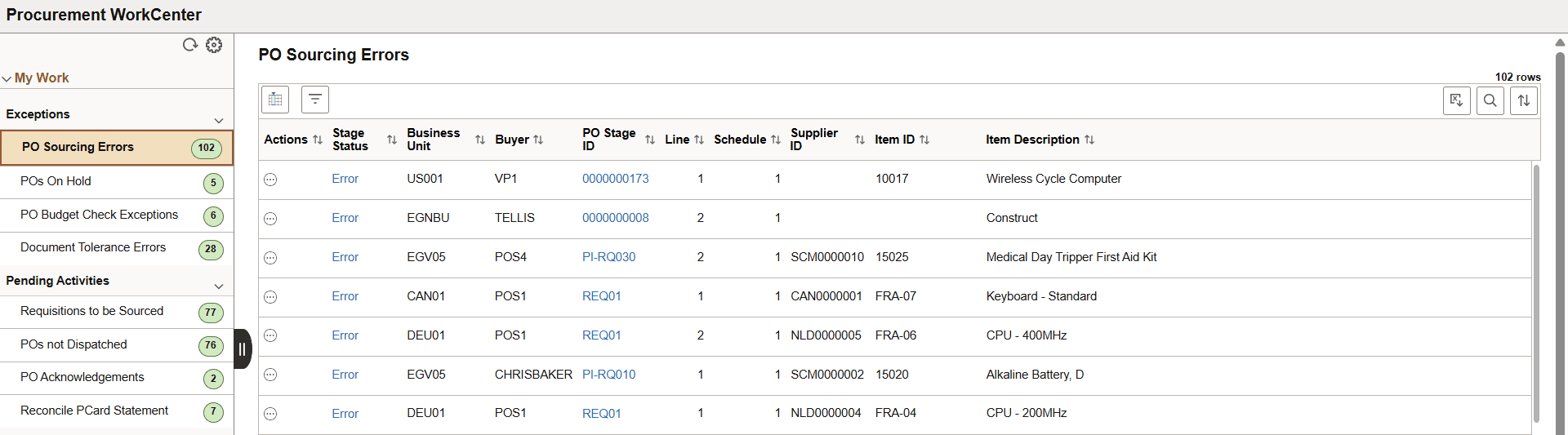Open actions for Alkaline Battery, D row
The width and height of the screenshot is (1568, 435).
pos(270,375)
